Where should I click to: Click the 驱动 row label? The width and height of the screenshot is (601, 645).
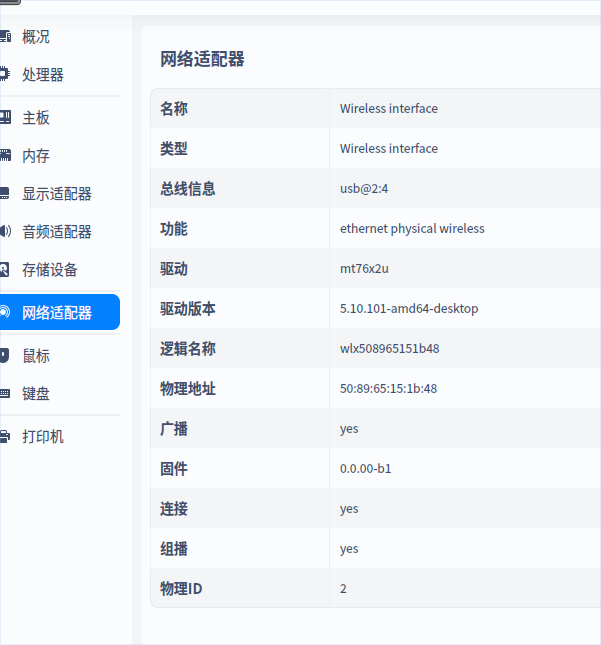pyautogui.click(x=174, y=269)
